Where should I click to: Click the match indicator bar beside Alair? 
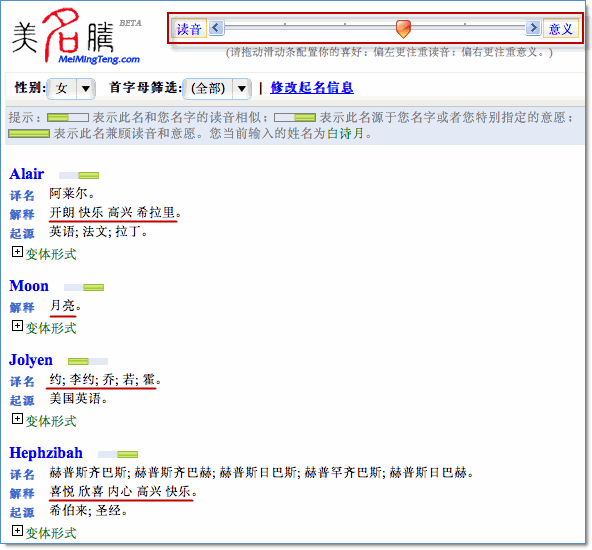pos(79,175)
